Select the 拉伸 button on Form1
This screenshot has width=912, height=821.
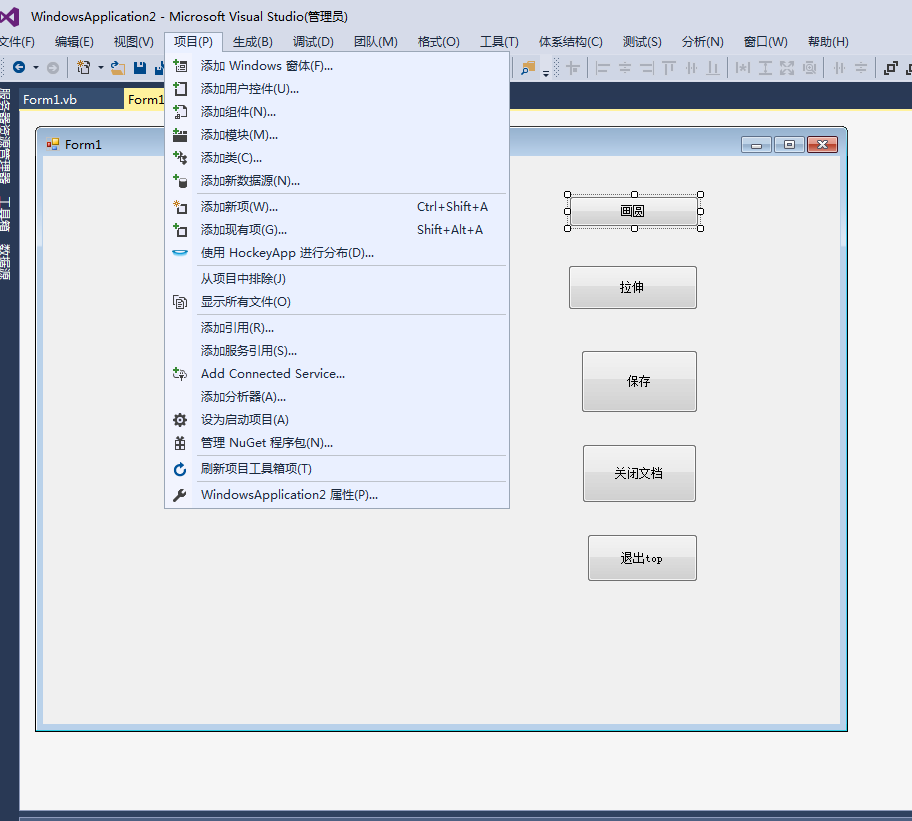[633, 287]
